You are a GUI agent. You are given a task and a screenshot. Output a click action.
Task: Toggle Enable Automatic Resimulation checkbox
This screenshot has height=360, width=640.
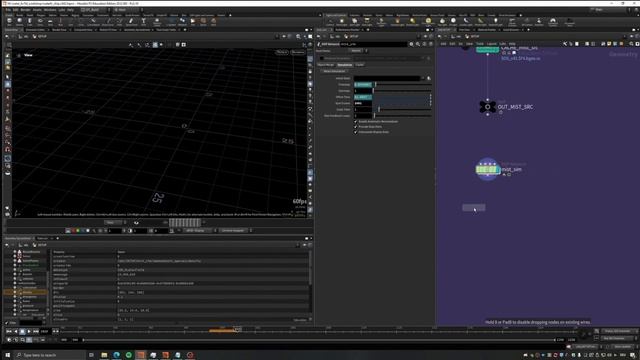(356, 122)
